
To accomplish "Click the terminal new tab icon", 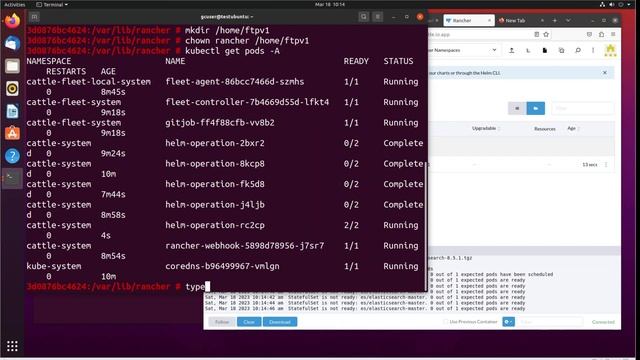I will coord(34,17).
